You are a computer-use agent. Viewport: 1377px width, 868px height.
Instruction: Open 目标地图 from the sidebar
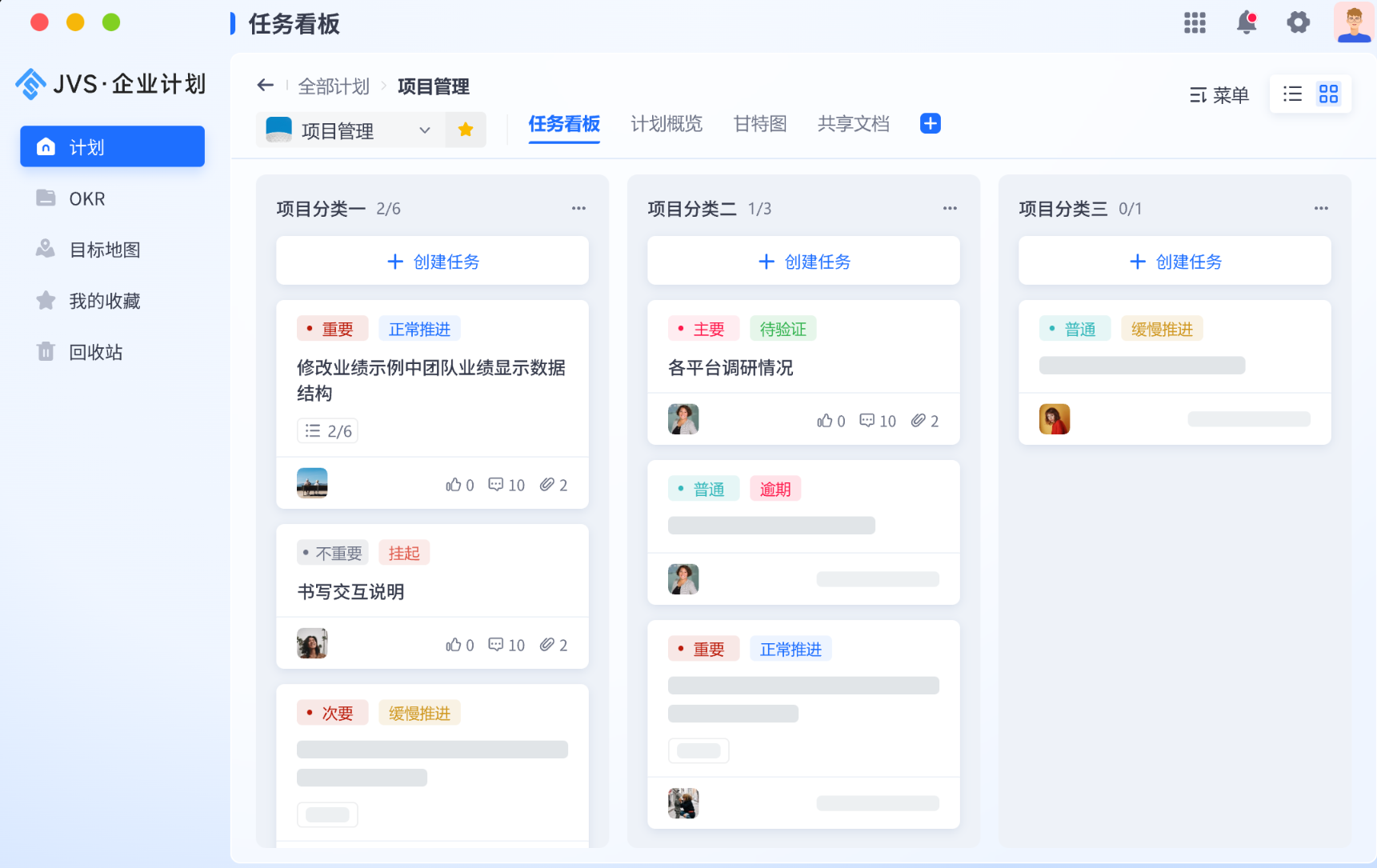pyautogui.click(x=104, y=250)
